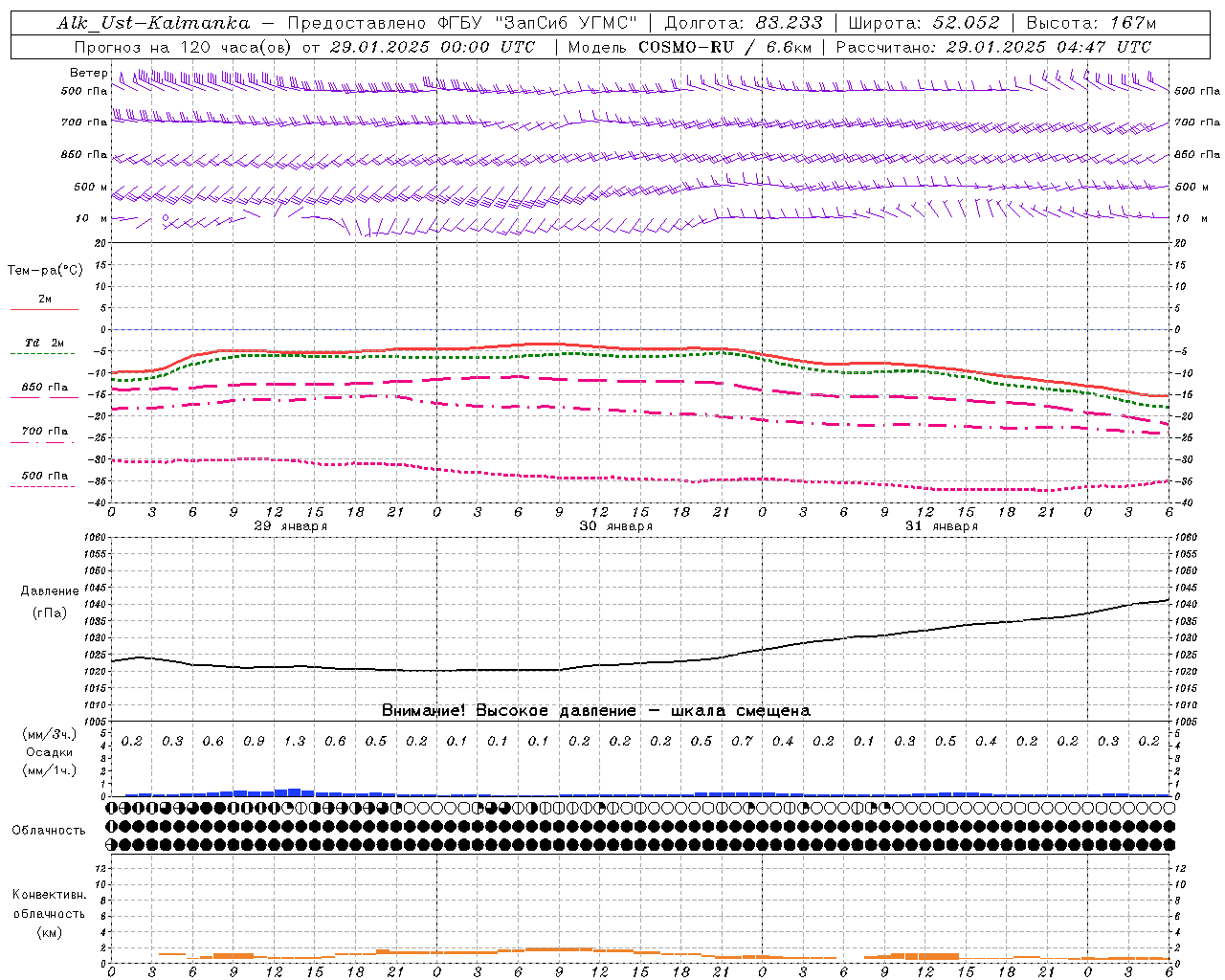
Task: Click the '2м' temperature legend entry
Action: point(45,300)
